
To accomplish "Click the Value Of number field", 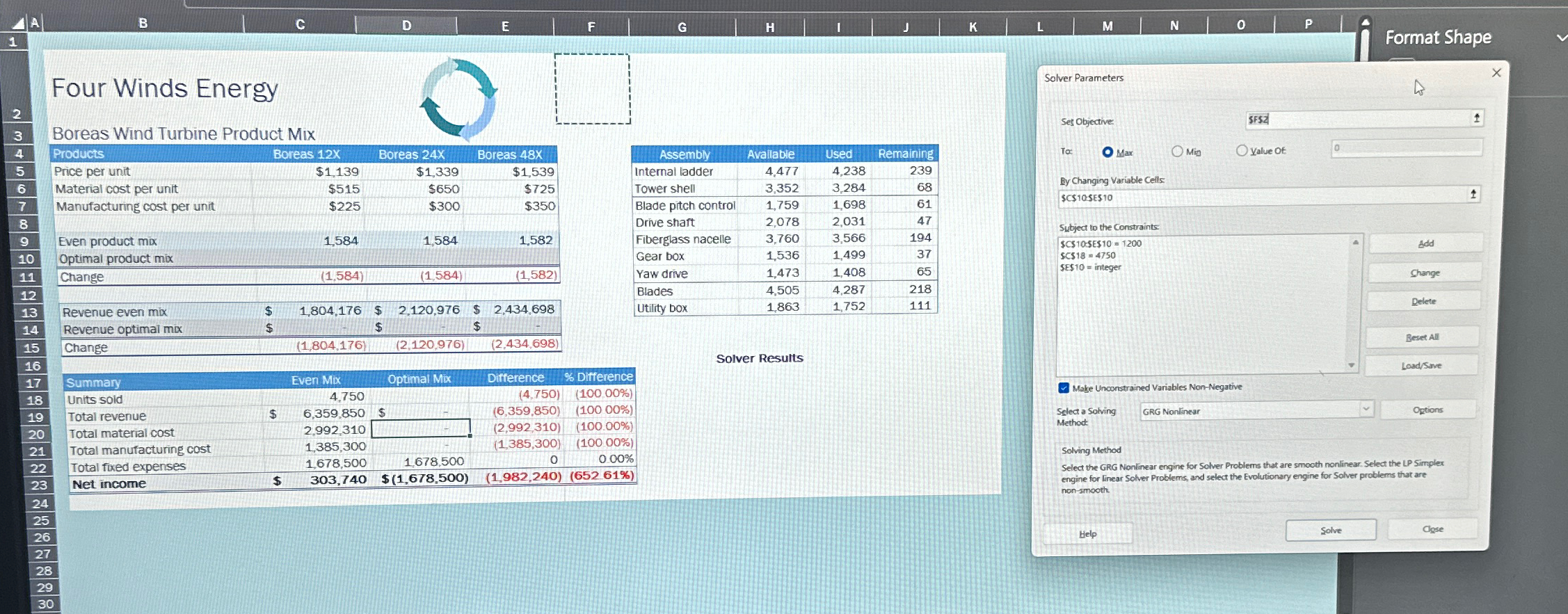I will pos(1406,147).
